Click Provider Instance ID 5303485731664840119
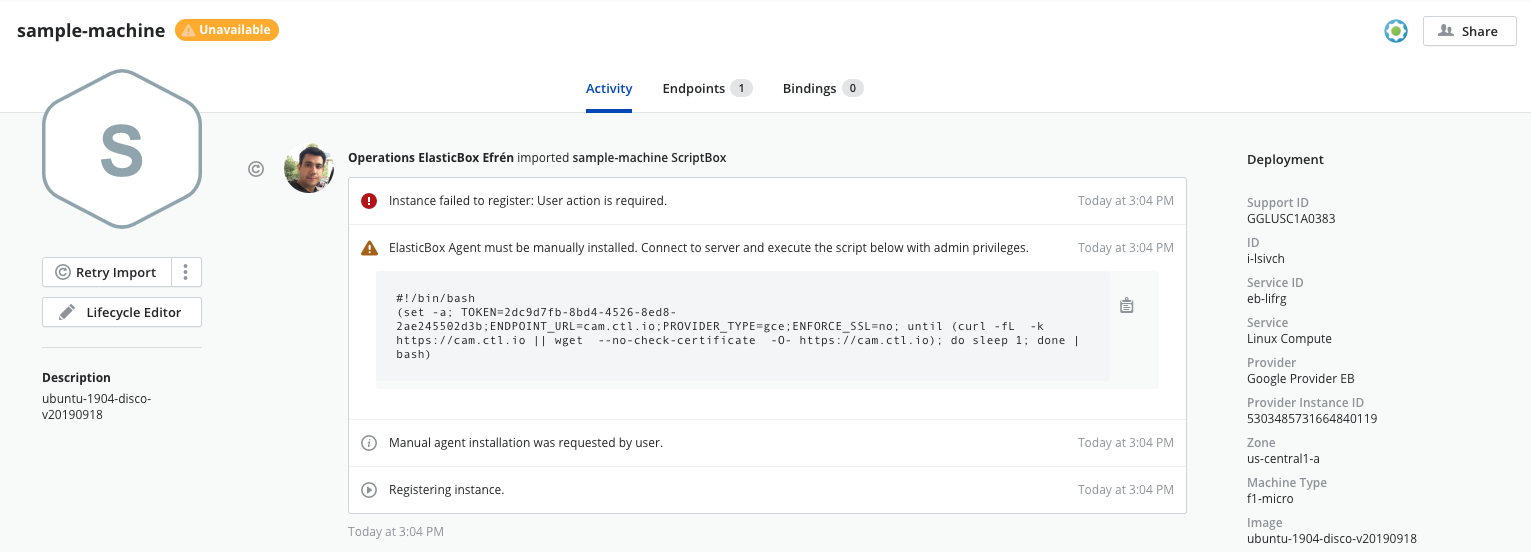This screenshot has height=552, width=1531. [1312, 418]
